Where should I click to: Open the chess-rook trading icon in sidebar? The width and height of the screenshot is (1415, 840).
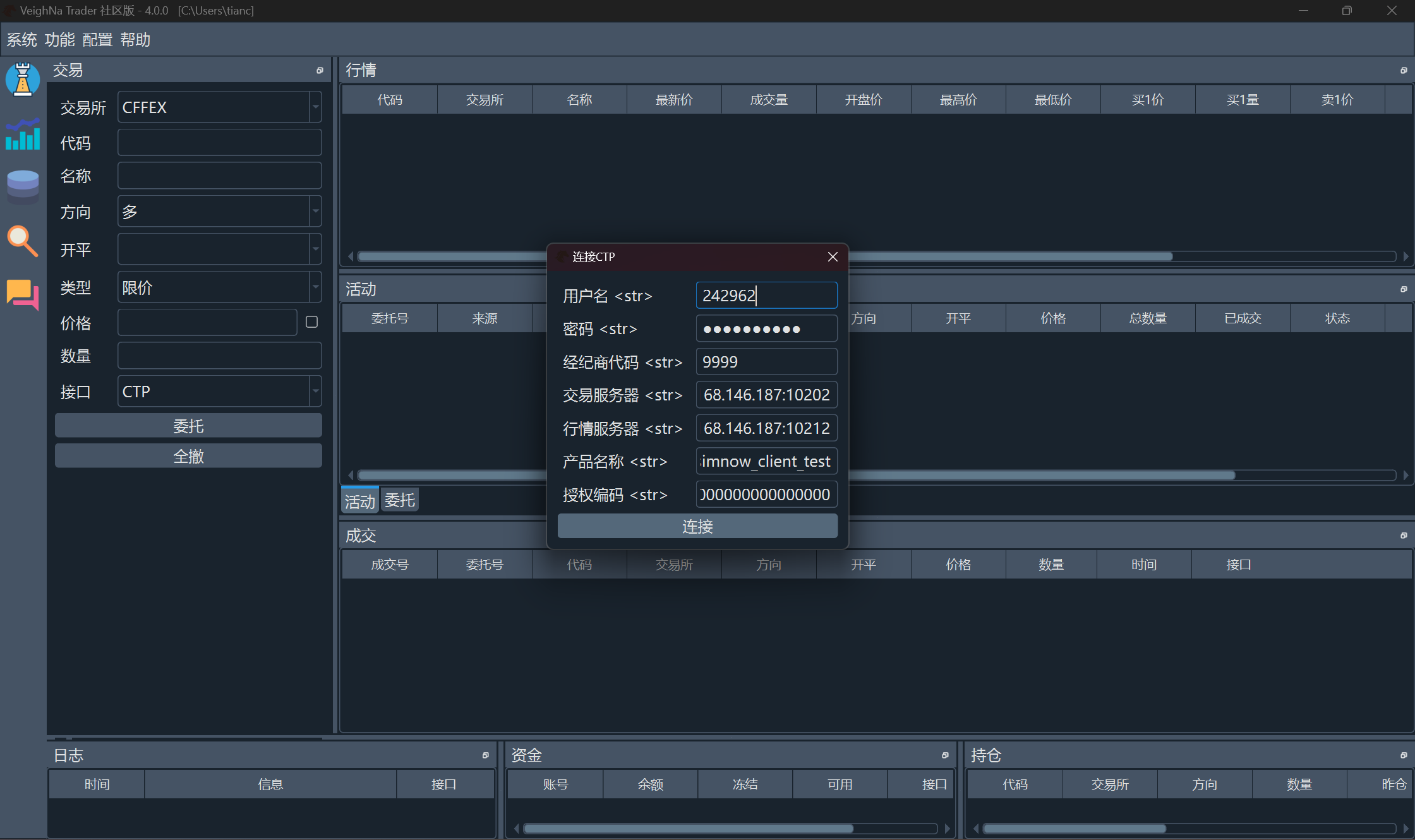click(23, 80)
